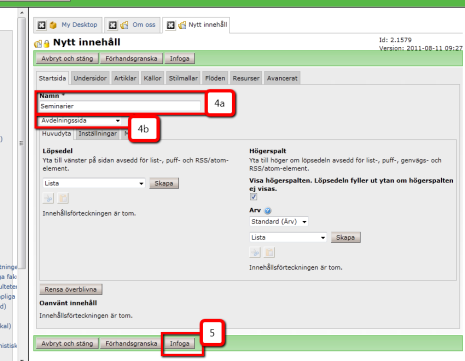The height and width of the screenshot is (361, 465).
Task: Switch to the Undersidor tab
Action: [90, 78]
